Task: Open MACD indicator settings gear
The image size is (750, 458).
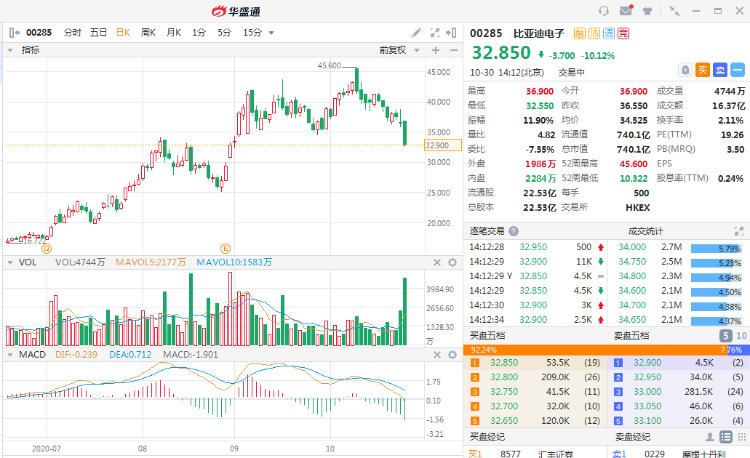Action: click(452, 355)
